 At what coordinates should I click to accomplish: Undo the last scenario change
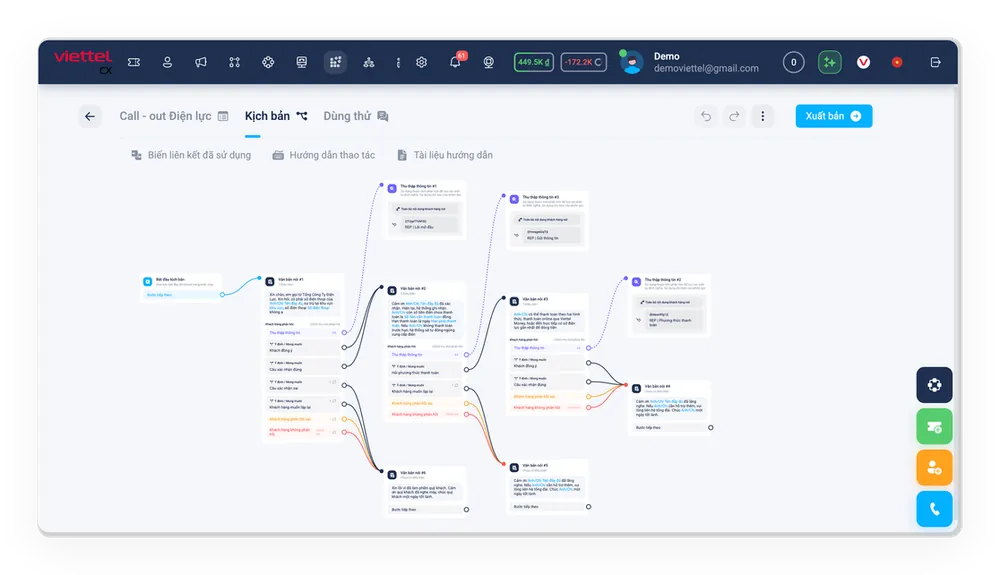tap(706, 116)
